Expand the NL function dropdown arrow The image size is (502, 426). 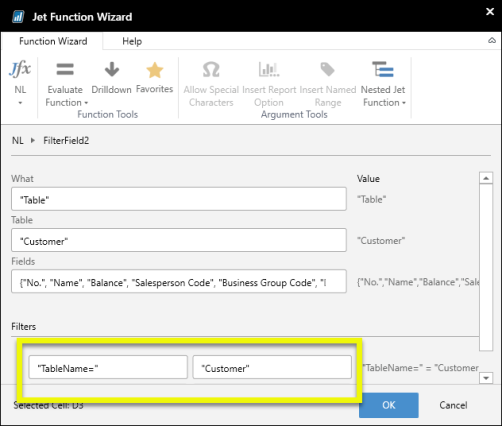[20, 103]
